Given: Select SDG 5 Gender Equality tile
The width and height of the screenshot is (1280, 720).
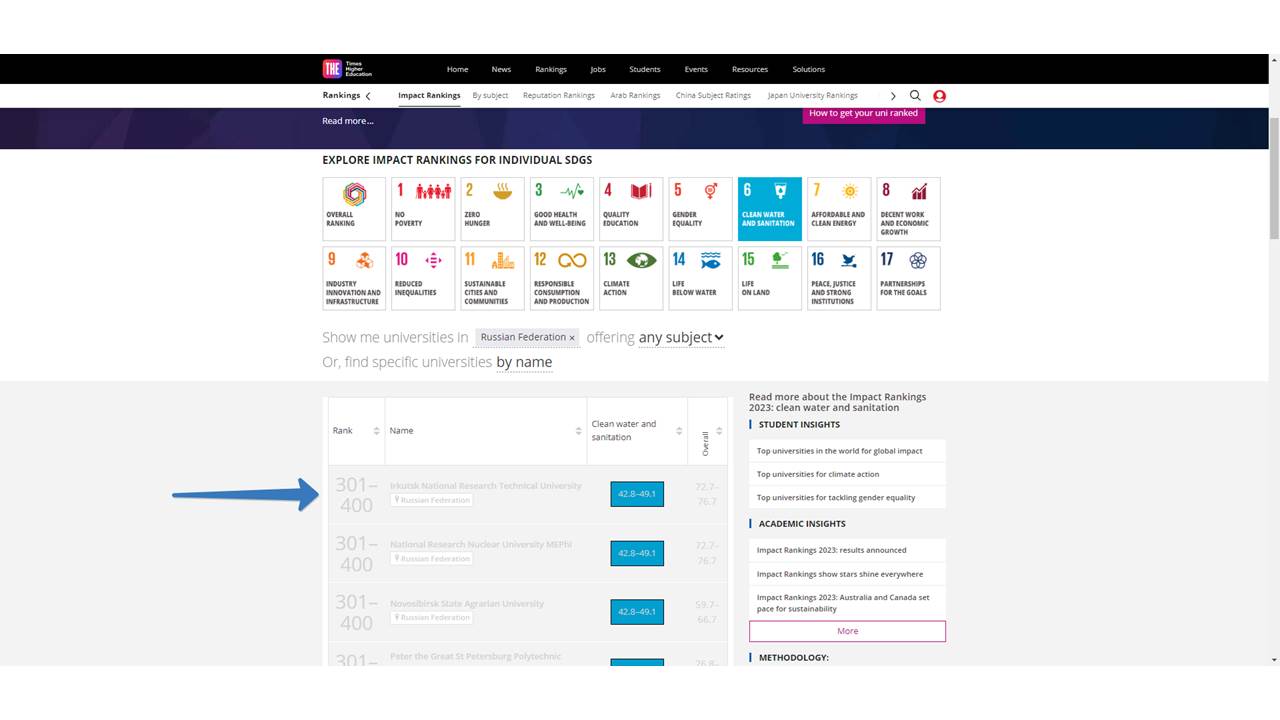Looking at the screenshot, I should (700, 209).
